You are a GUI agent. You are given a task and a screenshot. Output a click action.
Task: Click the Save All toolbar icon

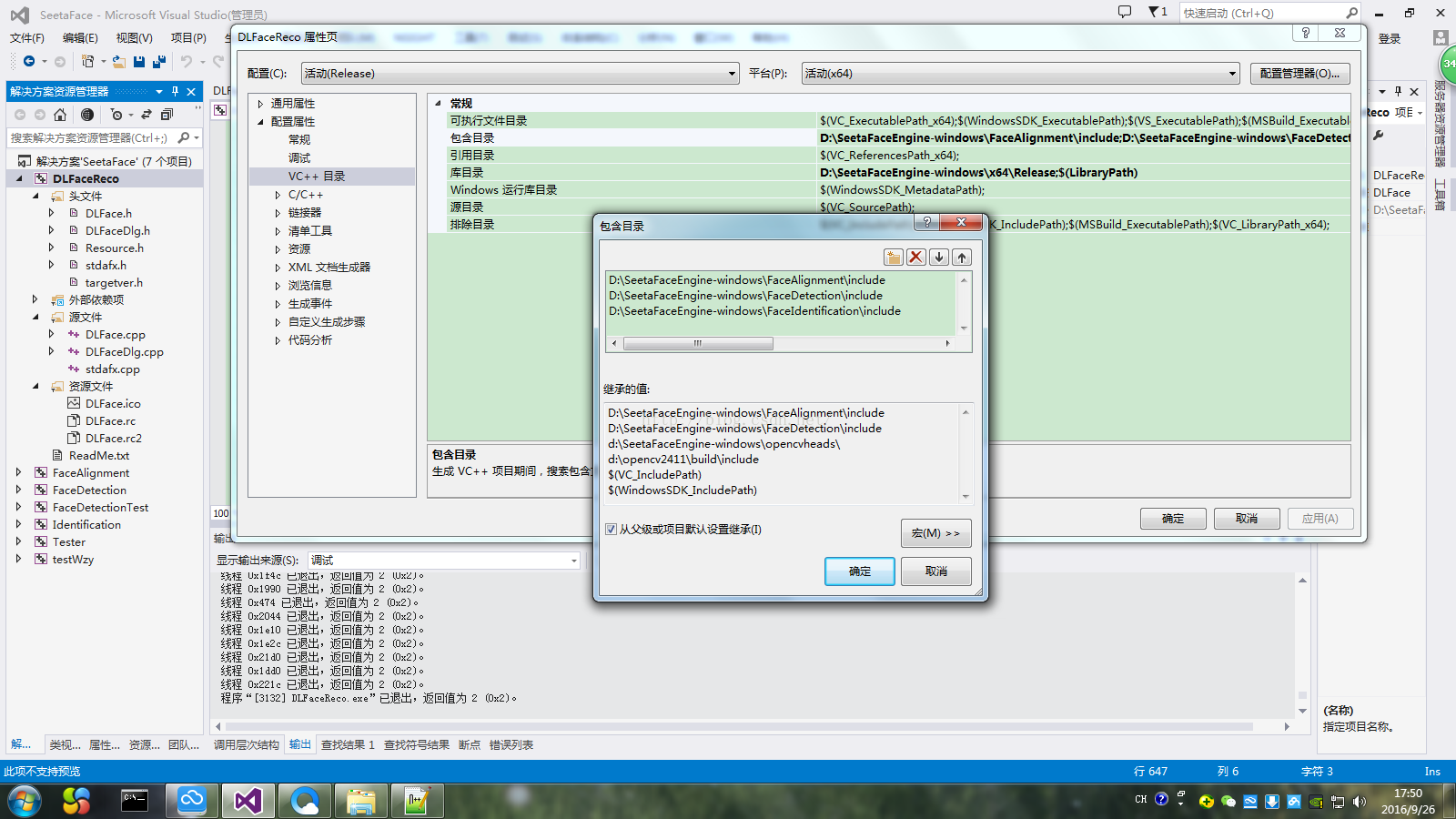tap(159, 61)
